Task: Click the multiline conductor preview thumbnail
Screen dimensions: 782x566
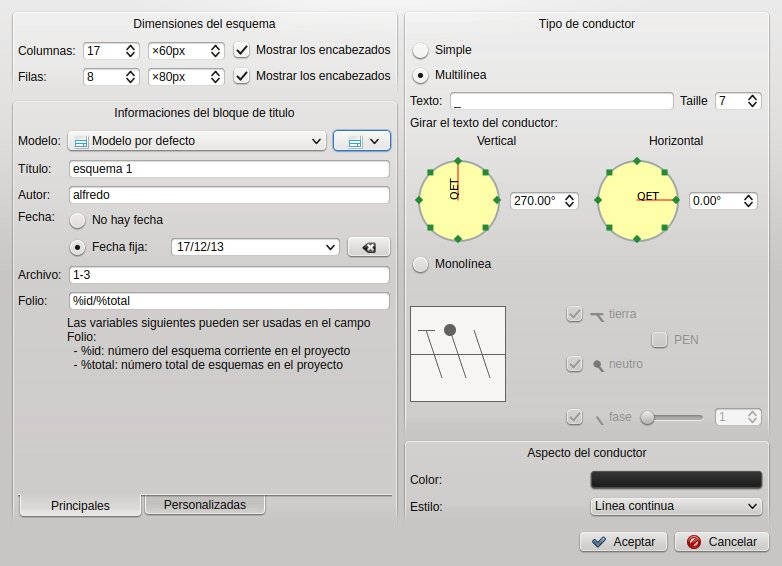Action: coord(458,354)
